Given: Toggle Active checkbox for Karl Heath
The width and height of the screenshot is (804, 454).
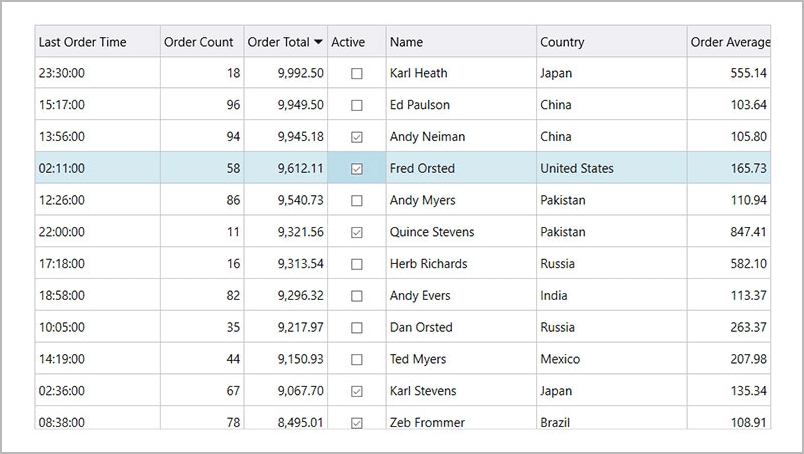Looking at the screenshot, I should click(357, 73).
